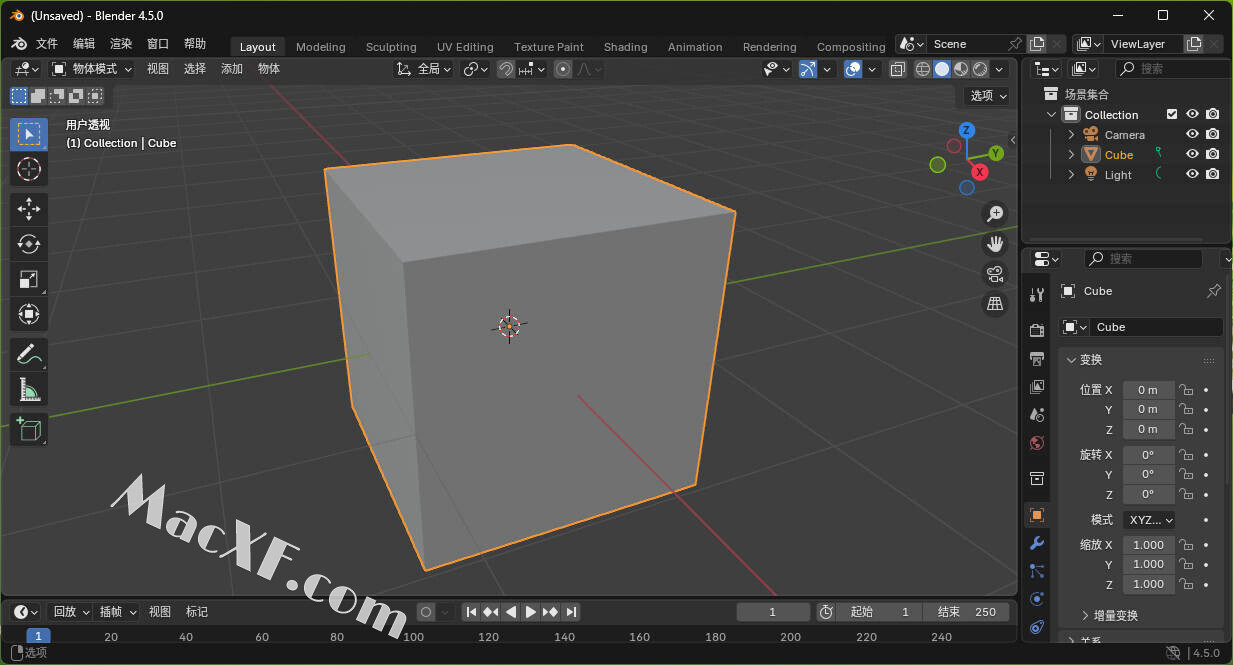Disable Light in renders camera icon
The image size is (1233, 665).
pyautogui.click(x=1212, y=174)
